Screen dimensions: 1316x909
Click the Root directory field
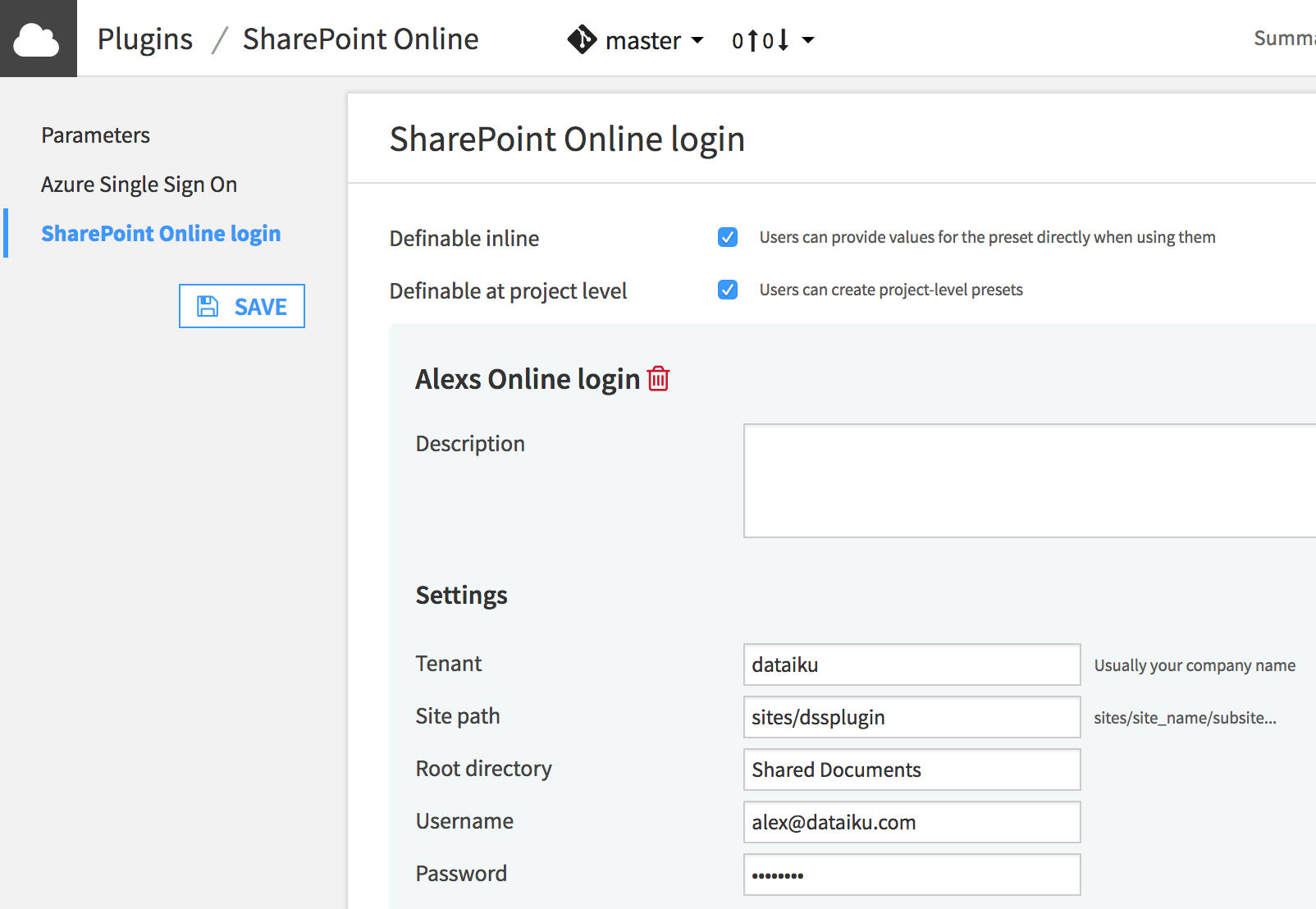tap(912, 770)
